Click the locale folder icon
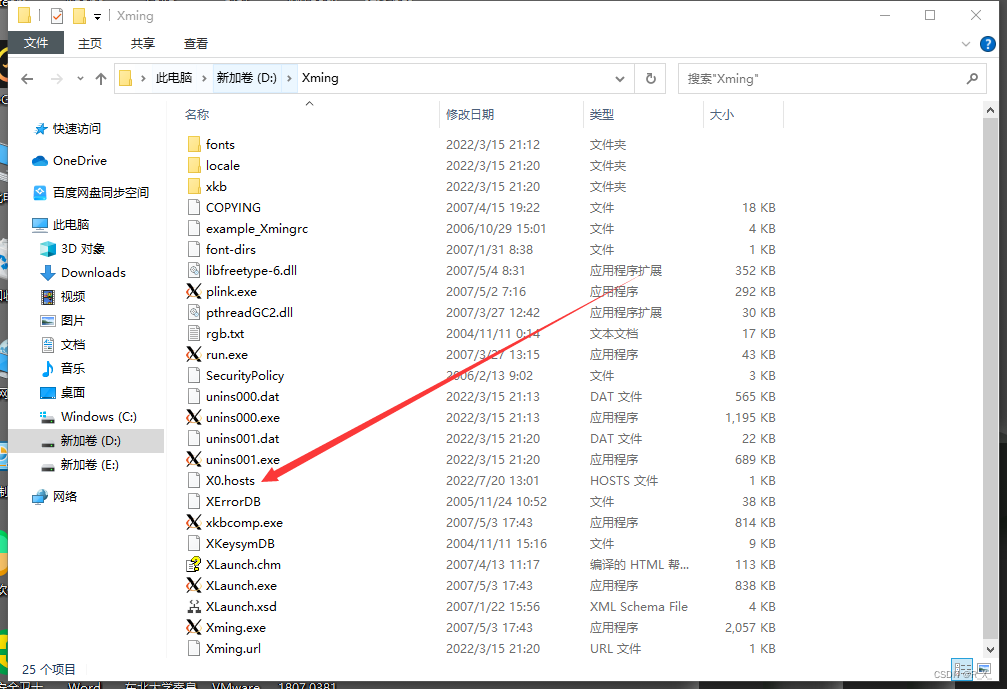Image resolution: width=1007 pixels, height=689 pixels. point(194,165)
